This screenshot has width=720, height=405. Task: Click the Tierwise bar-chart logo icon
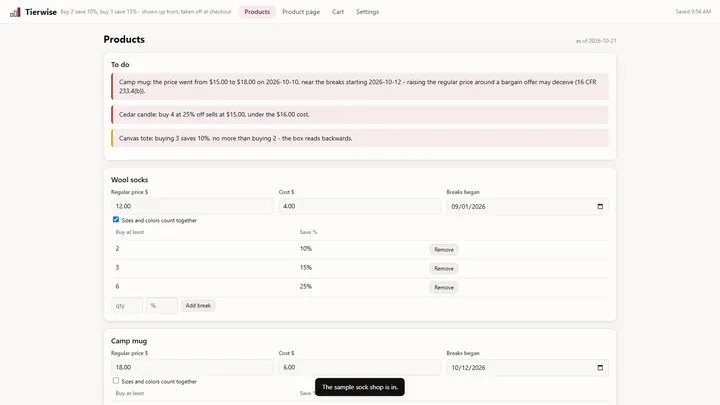15,12
